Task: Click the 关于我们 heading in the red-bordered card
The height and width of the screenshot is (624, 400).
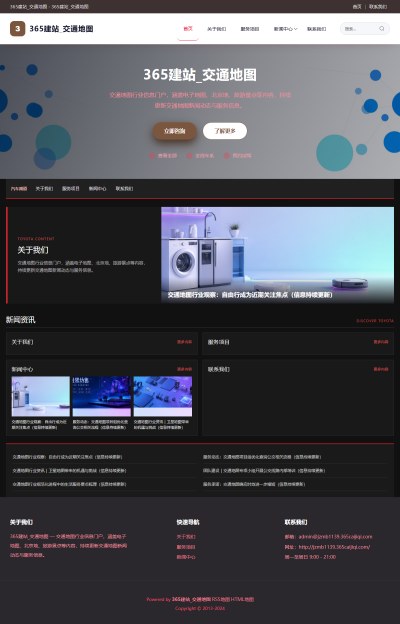Action: (33, 250)
